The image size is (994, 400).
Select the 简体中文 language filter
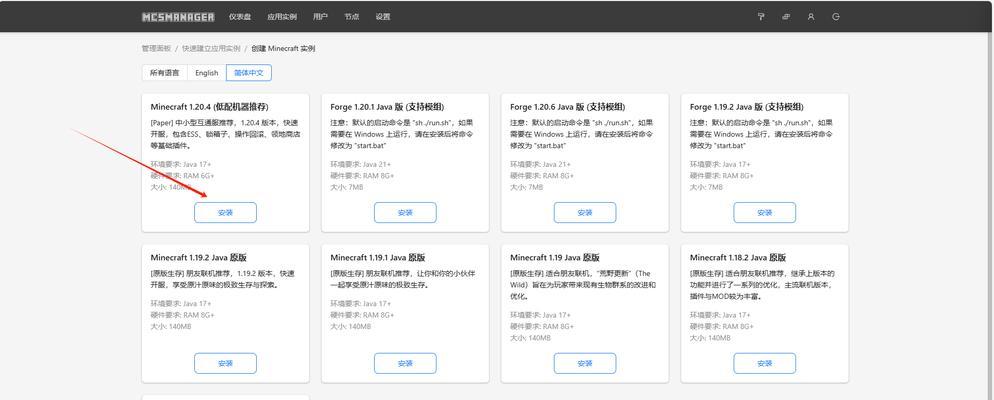point(249,73)
